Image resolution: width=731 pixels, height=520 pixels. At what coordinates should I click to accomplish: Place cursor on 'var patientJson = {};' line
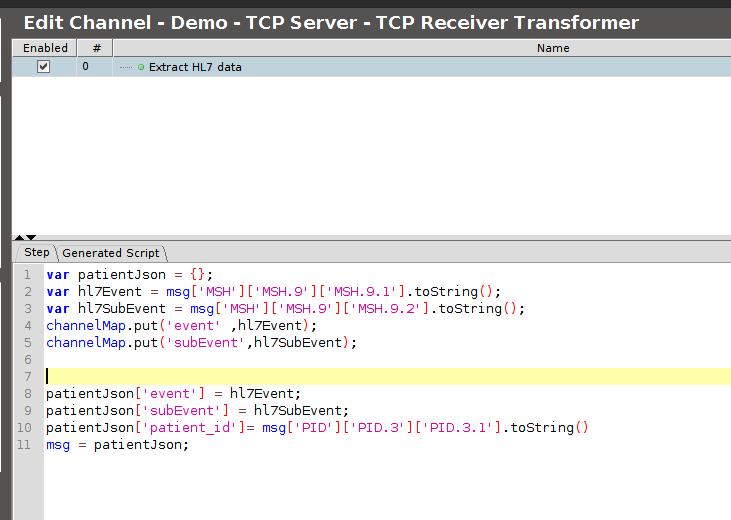[x=130, y=275]
